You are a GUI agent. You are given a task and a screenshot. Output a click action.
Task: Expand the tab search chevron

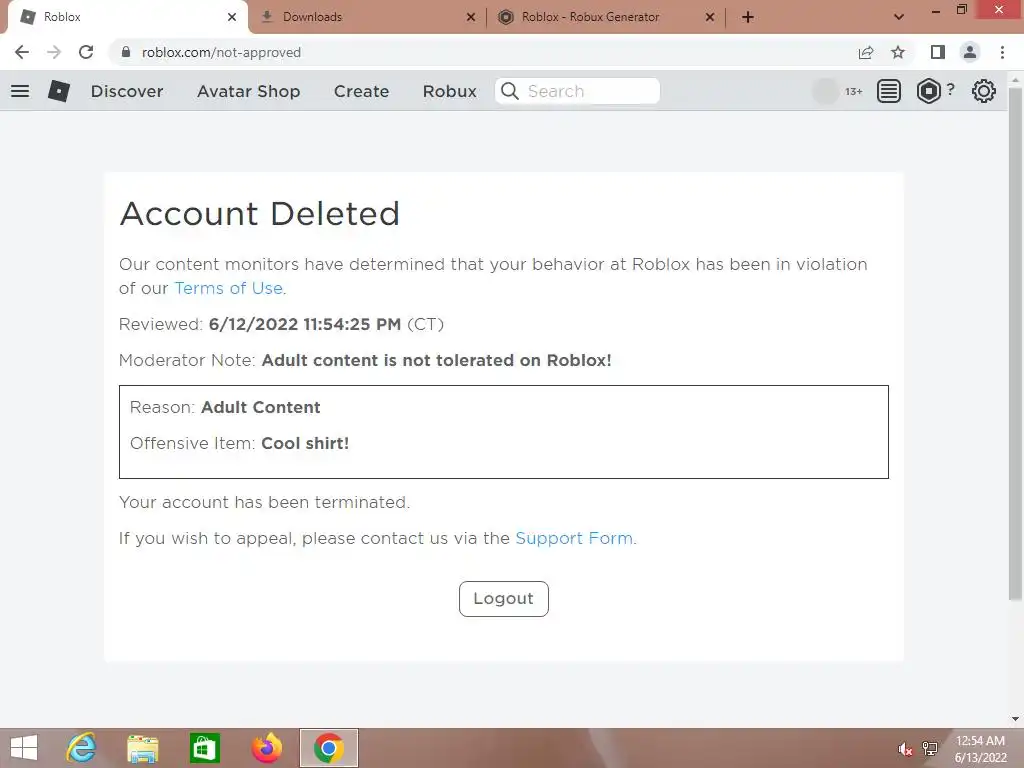click(899, 17)
